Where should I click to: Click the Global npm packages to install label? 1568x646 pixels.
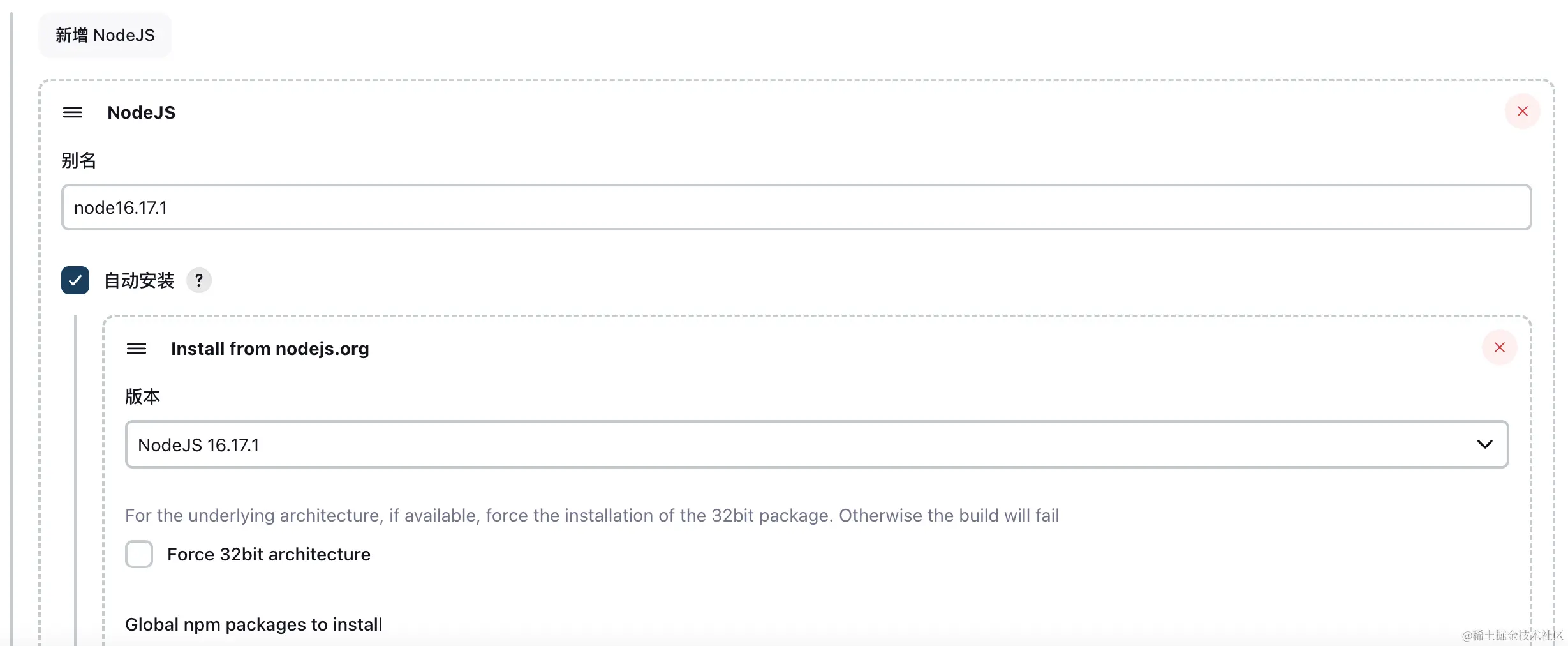[254, 624]
